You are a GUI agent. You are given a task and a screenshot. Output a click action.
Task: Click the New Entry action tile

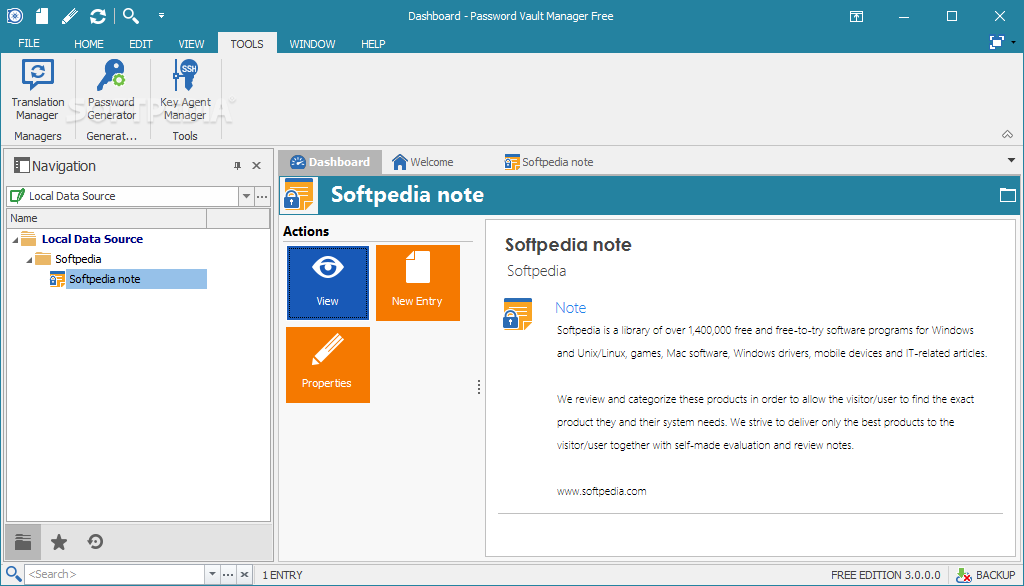point(418,283)
